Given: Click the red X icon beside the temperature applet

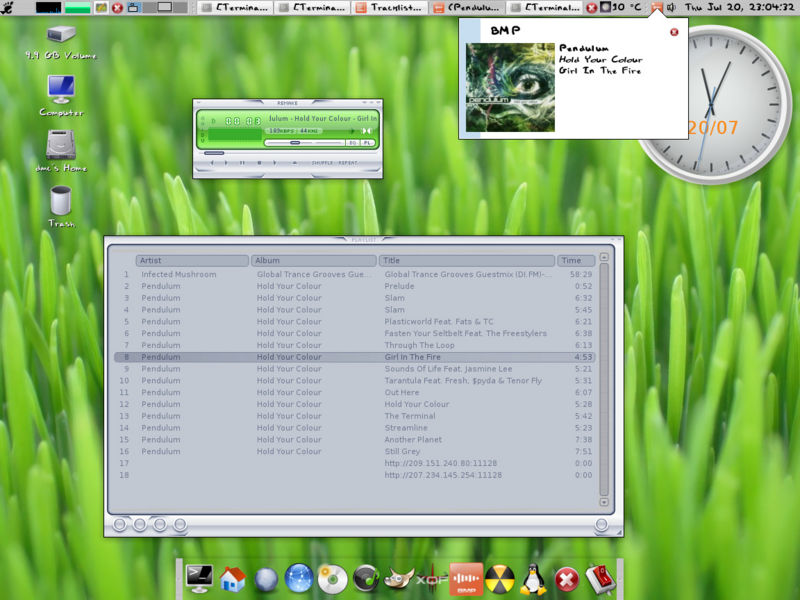Looking at the screenshot, I should coord(591,8).
